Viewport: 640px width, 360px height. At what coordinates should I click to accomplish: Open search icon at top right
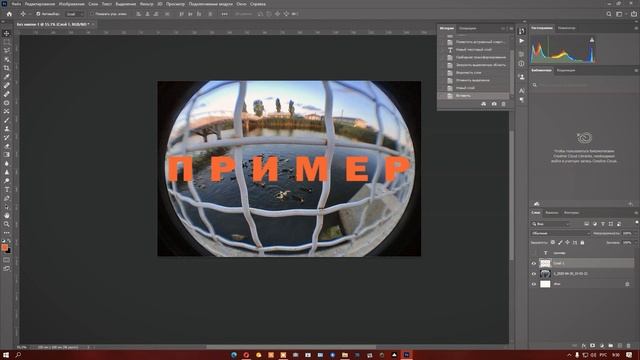coord(609,14)
